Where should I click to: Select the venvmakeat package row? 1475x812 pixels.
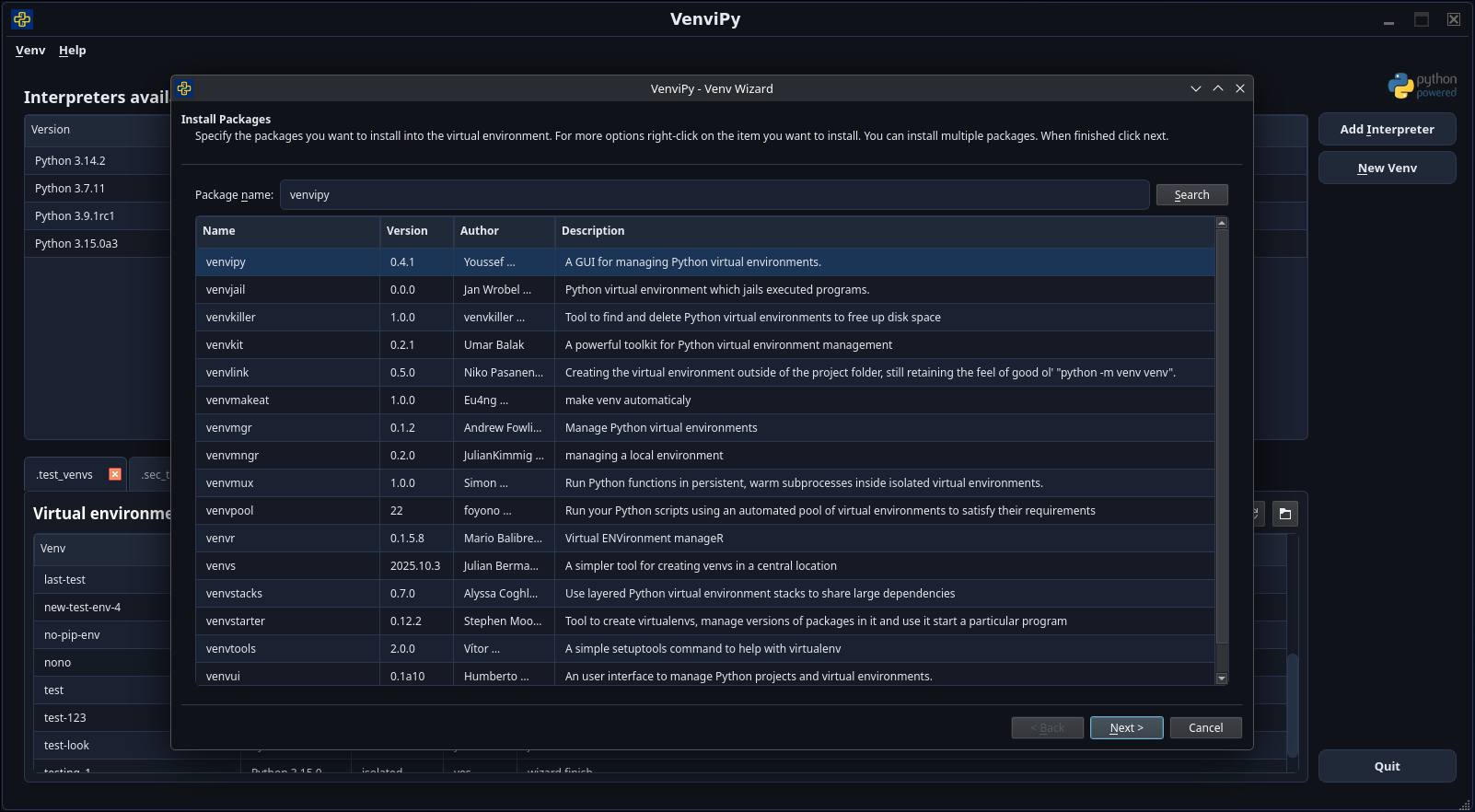point(705,400)
